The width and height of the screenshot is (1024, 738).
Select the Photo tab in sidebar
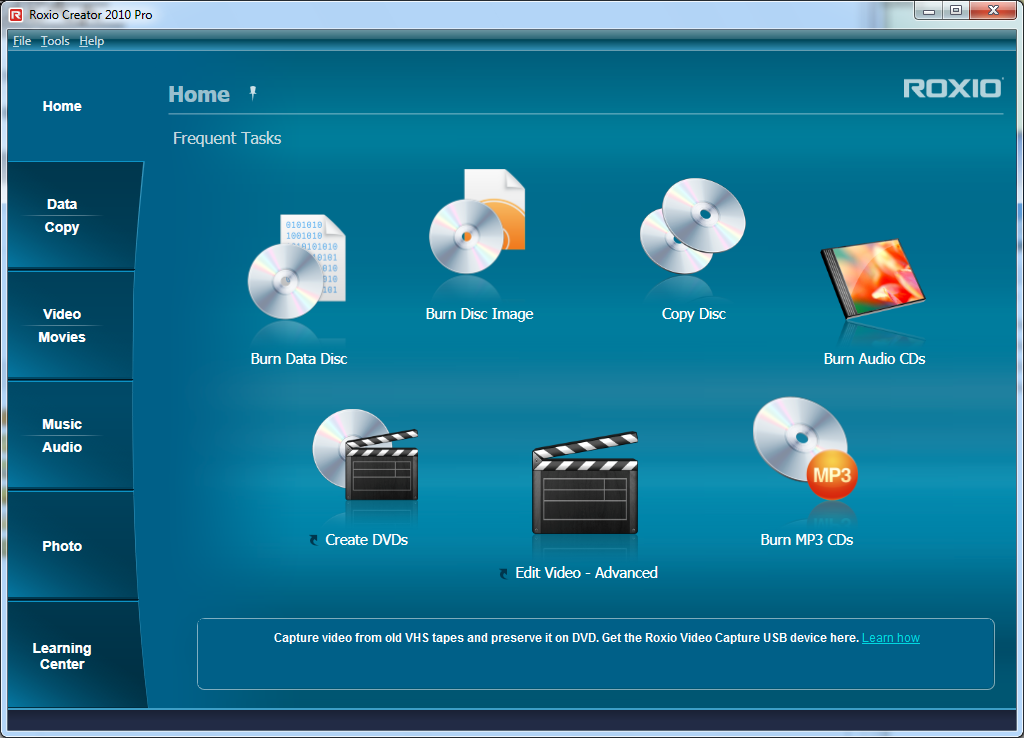[x=62, y=546]
